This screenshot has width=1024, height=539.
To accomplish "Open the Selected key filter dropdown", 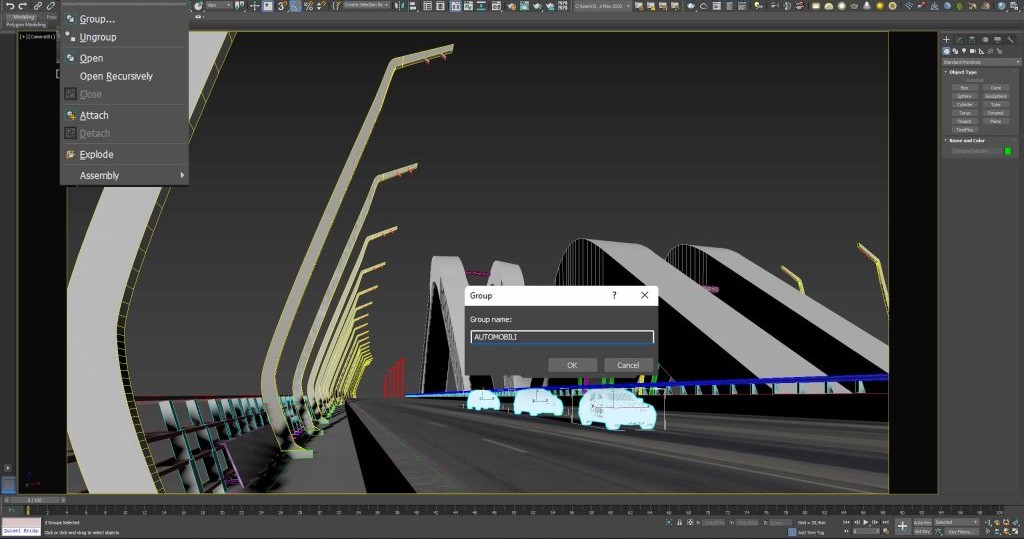I will 957,523.
